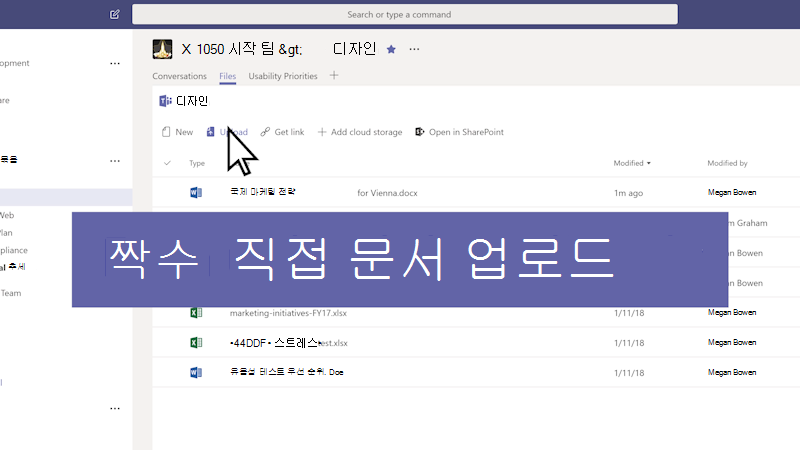The height and width of the screenshot is (450, 800).
Task: Click the New file button
Action: pos(178,132)
